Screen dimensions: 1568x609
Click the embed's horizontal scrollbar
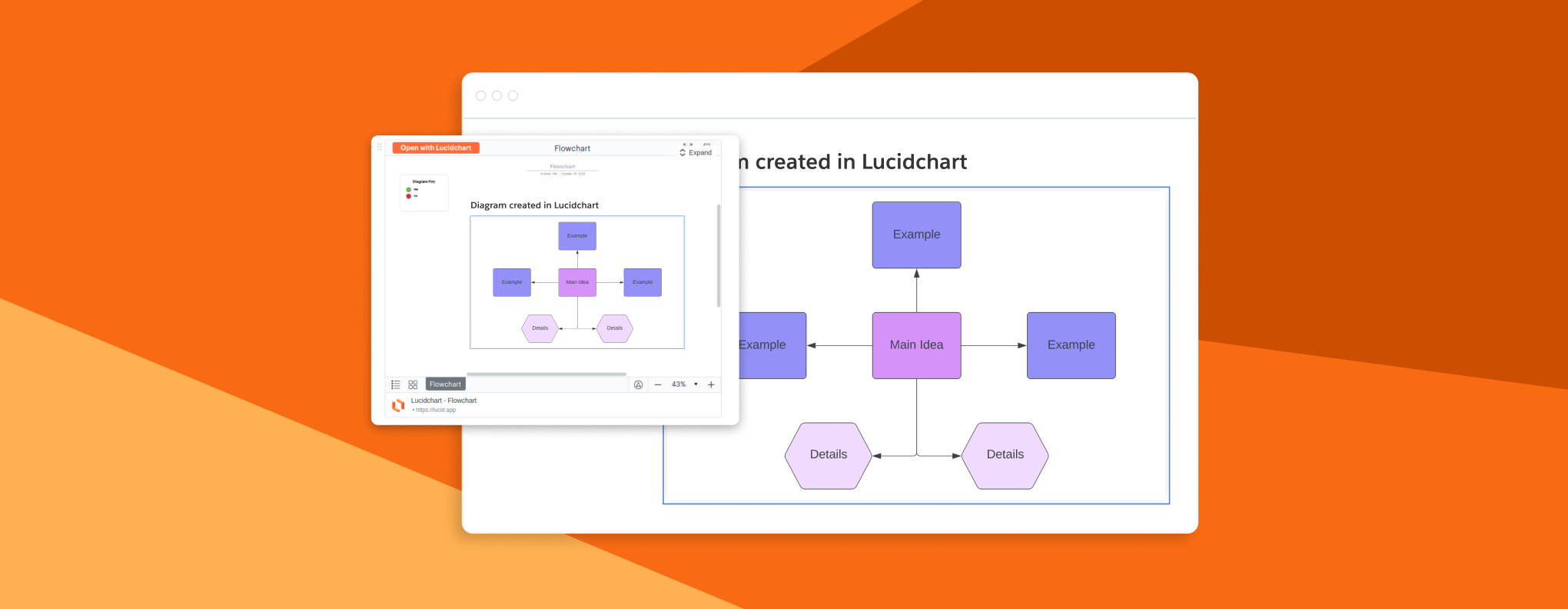coord(546,374)
